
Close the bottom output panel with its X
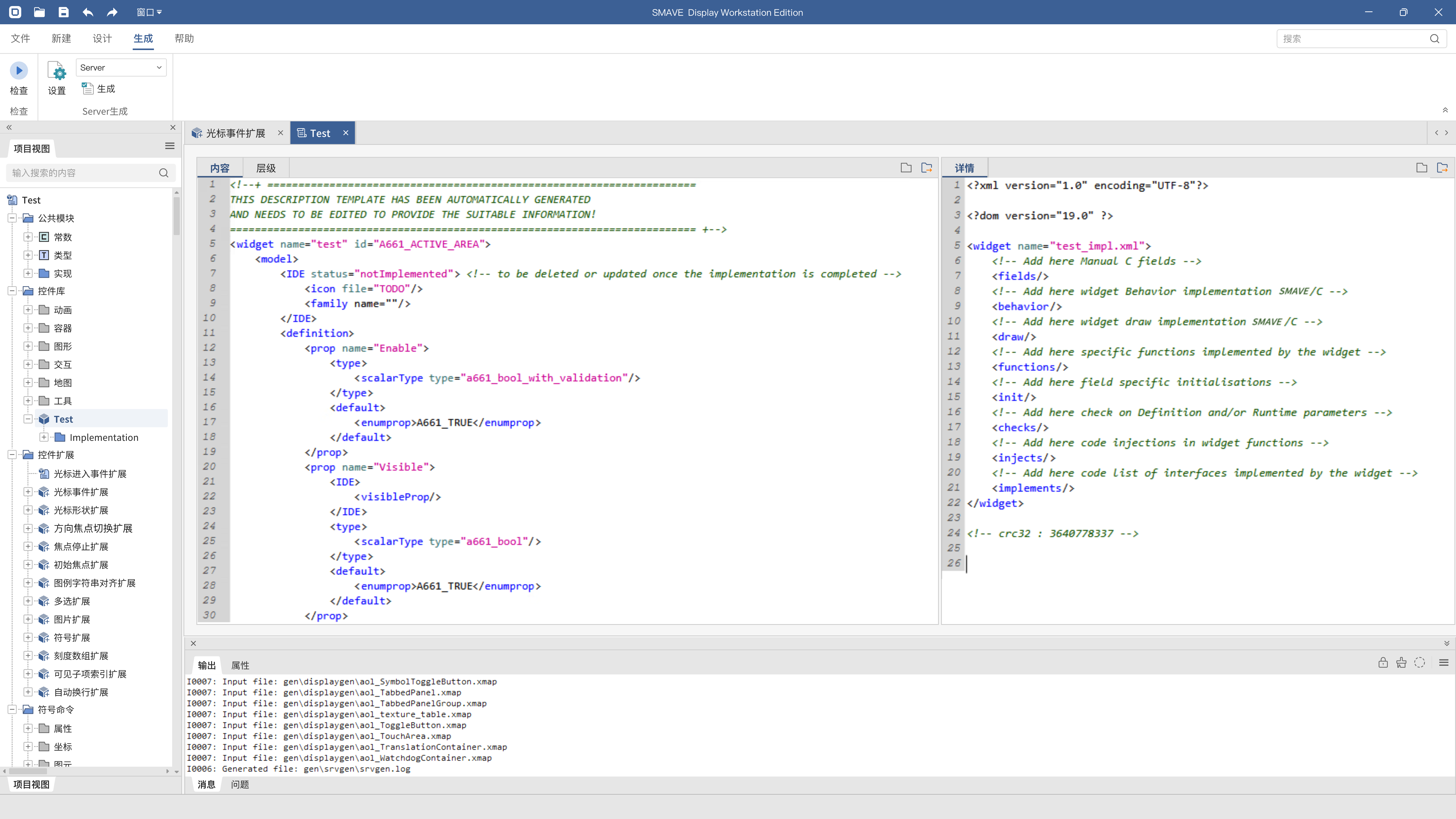(193, 643)
